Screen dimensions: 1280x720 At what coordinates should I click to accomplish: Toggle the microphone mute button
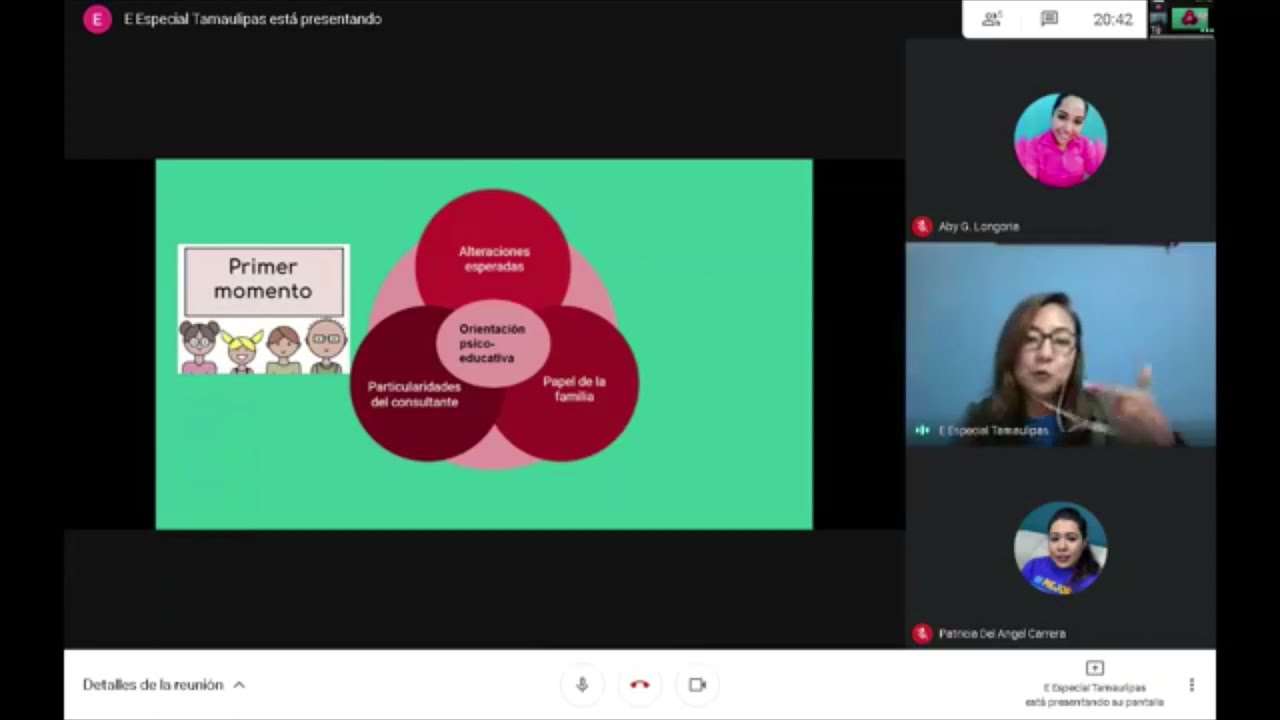coord(582,685)
